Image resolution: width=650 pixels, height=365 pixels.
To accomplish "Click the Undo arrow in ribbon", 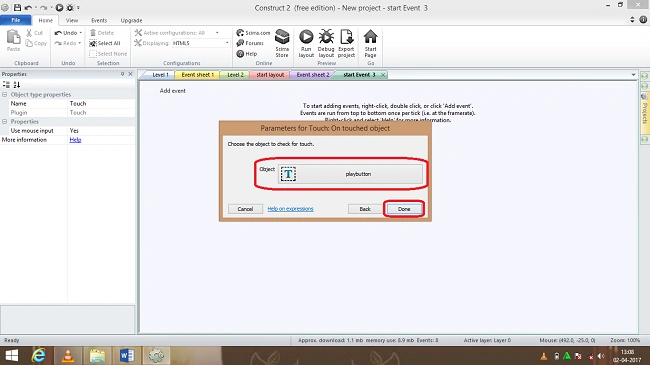I will 58,33.
